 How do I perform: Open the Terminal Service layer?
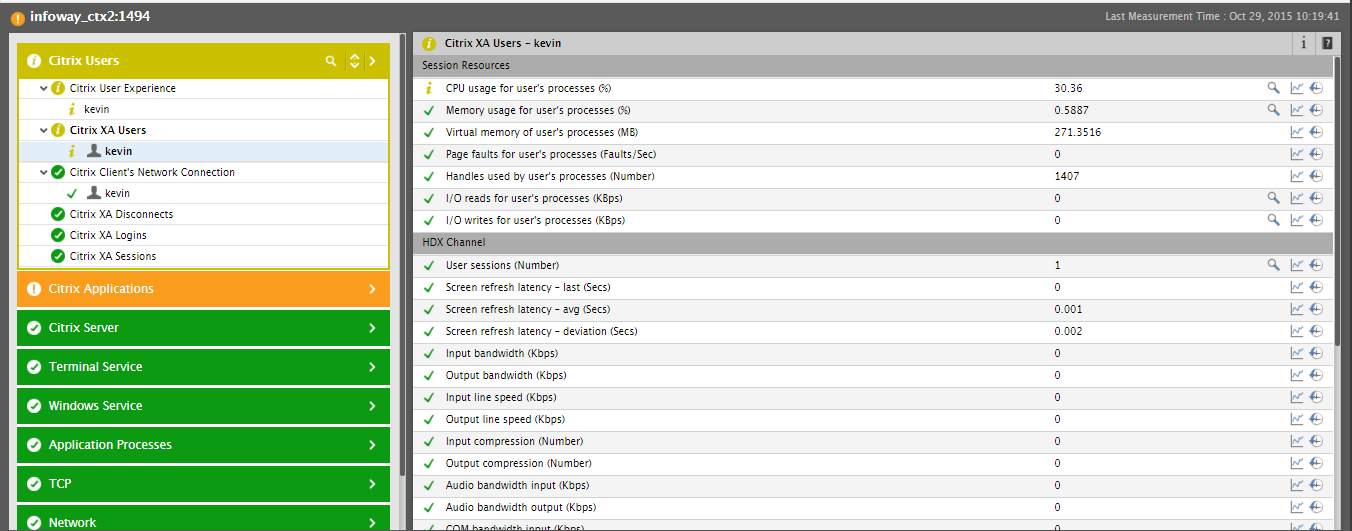click(203, 366)
